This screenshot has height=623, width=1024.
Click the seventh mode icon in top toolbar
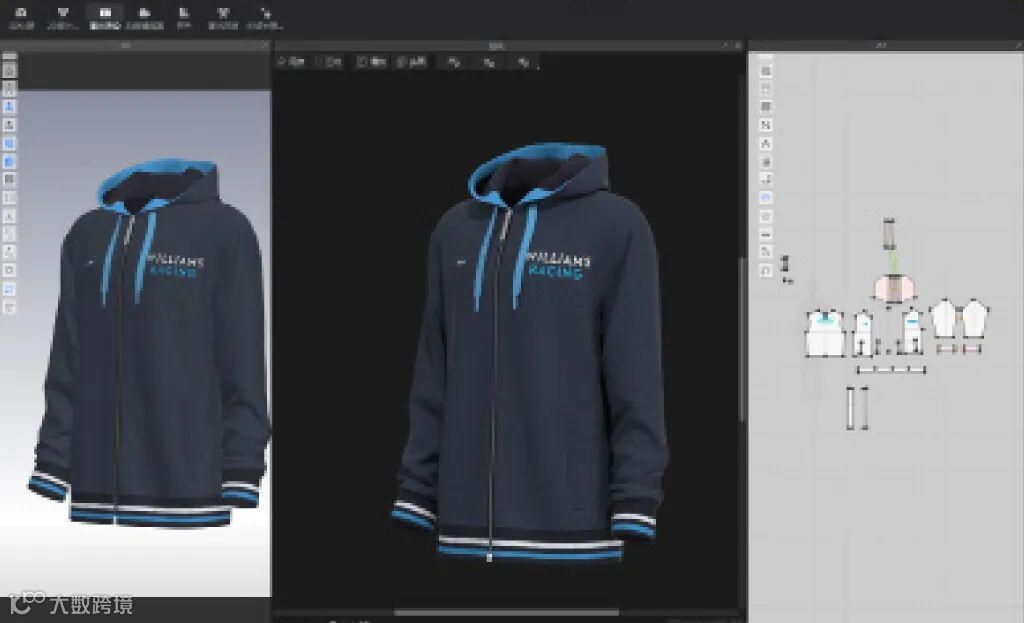pyautogui.click(x=264, y=18)
